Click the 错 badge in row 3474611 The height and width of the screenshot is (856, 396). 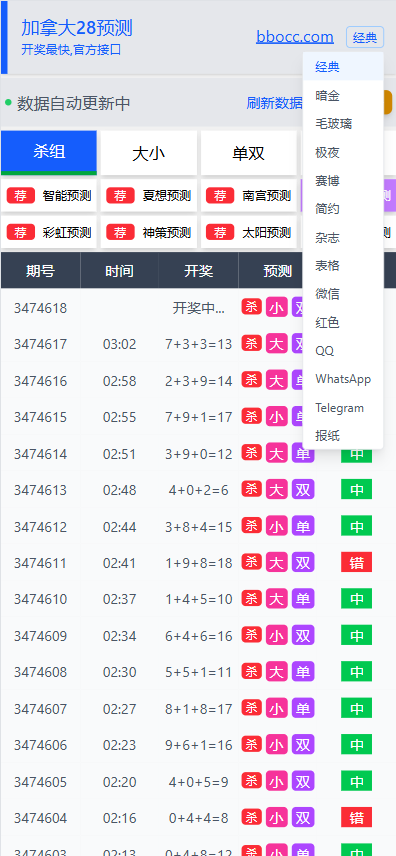click(x=357, y=562)
